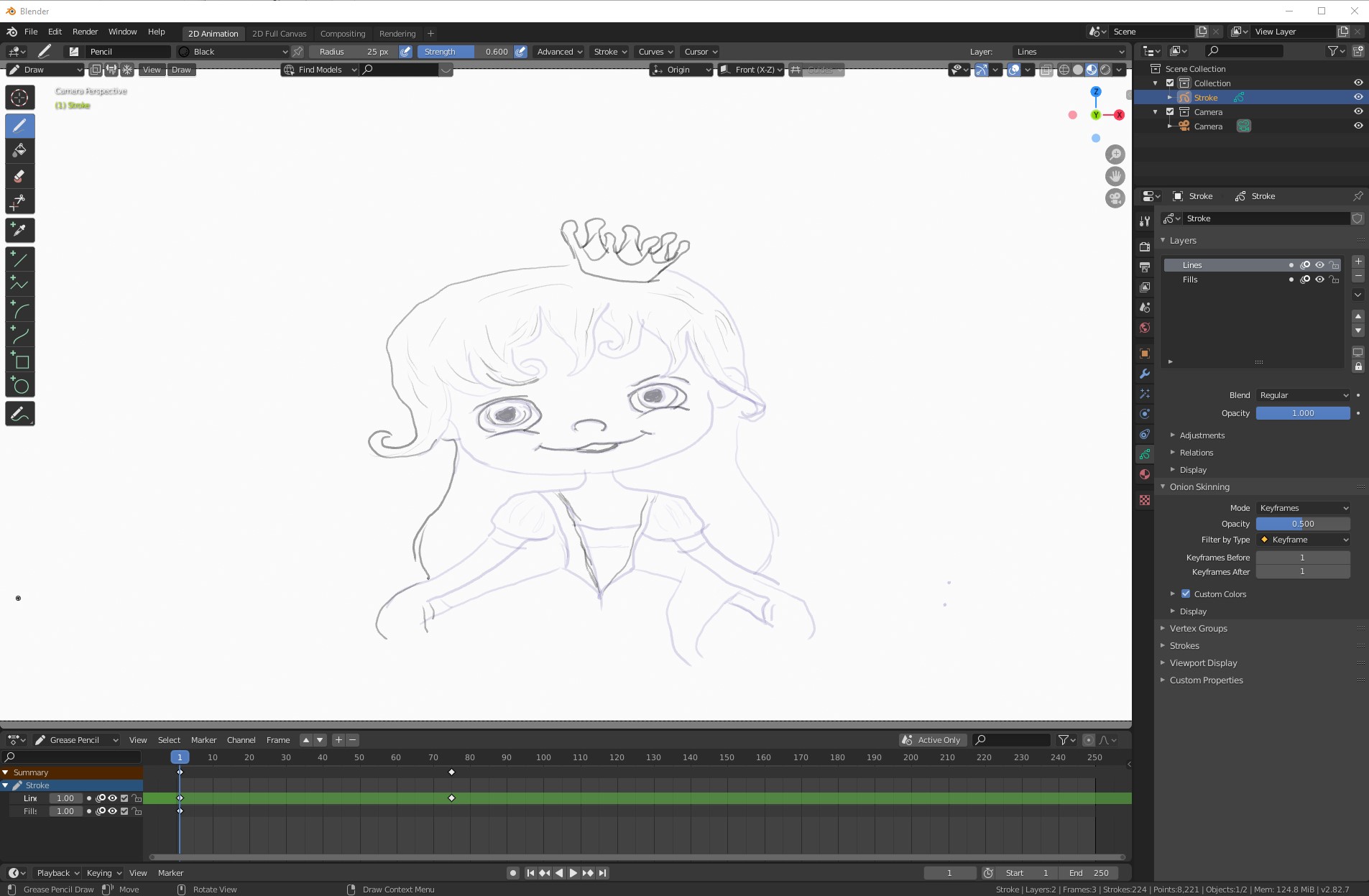Select the Draw pencil tool
This screenshot has height=896, width=1369.
[x=20, y=126]
